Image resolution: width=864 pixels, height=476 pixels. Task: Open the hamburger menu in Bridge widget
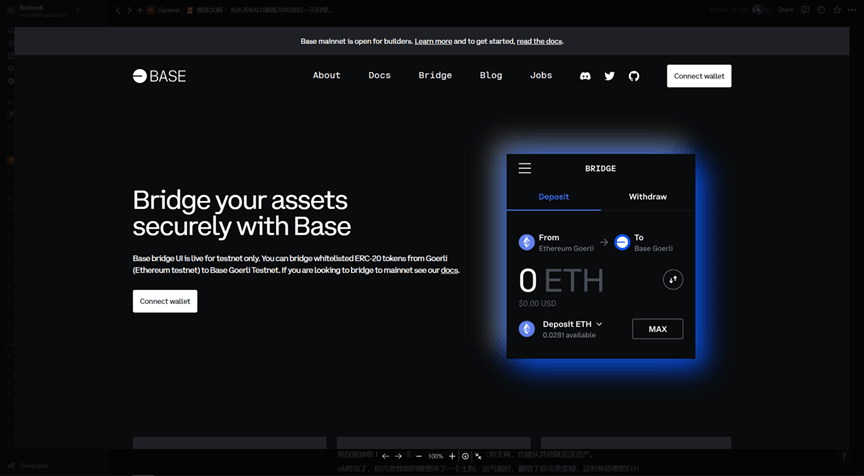[525, 169]
